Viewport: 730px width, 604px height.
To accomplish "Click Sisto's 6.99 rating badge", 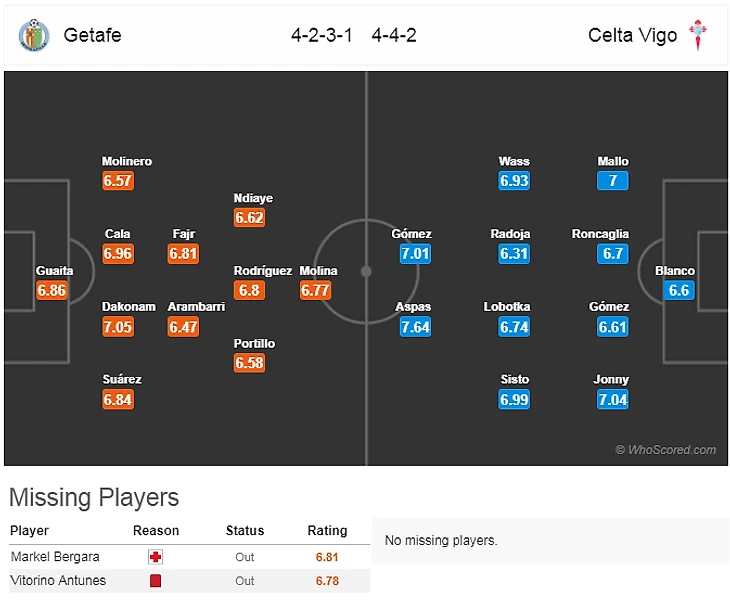I will coord(513,400).
